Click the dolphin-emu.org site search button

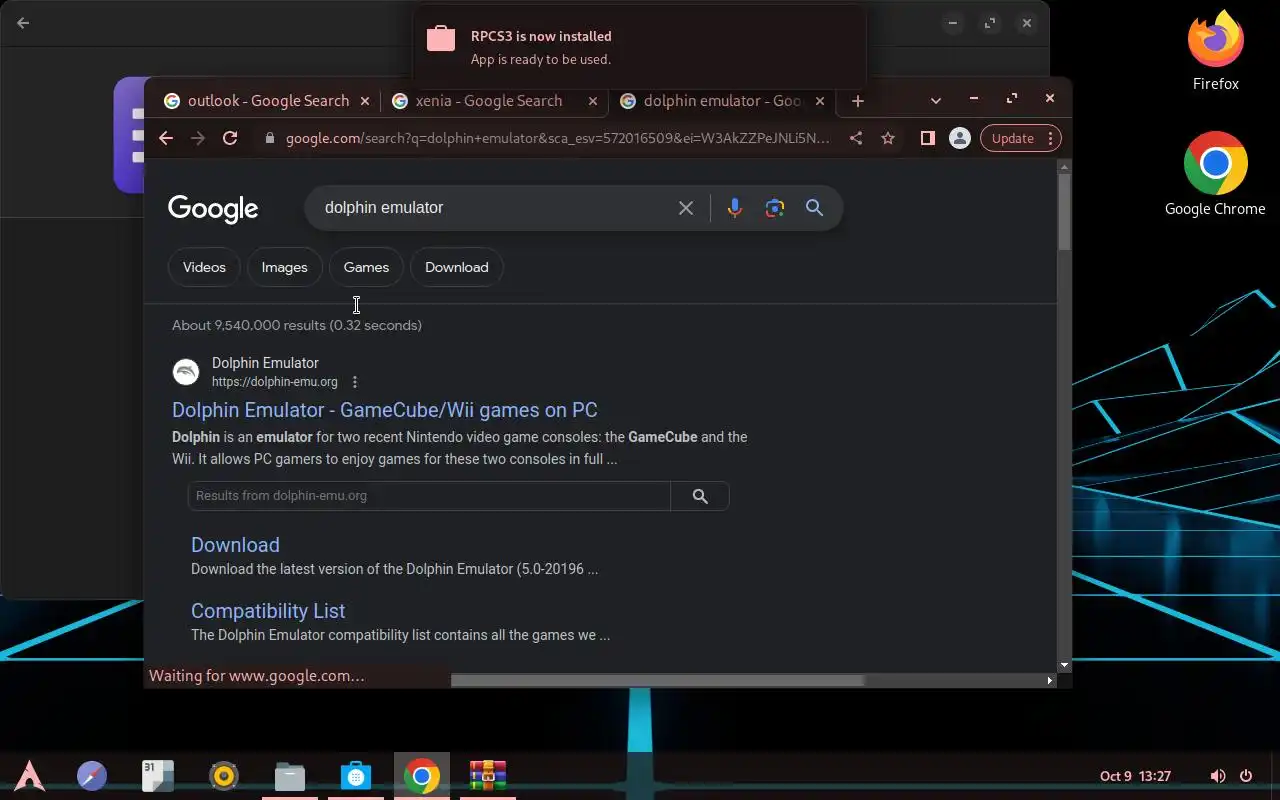tap(700, 496)
